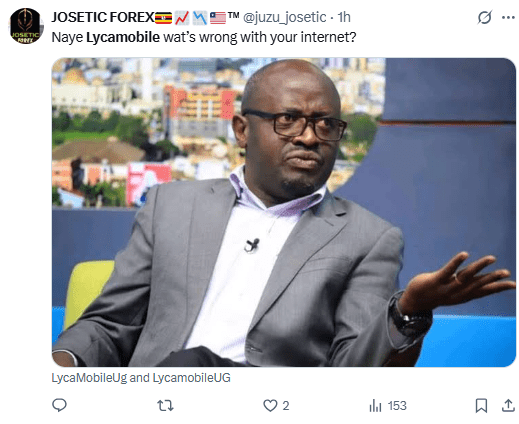Screen dimensions: 519x424
Task: Bookmark this Lycamobile tweet
Action: (481, 406)
